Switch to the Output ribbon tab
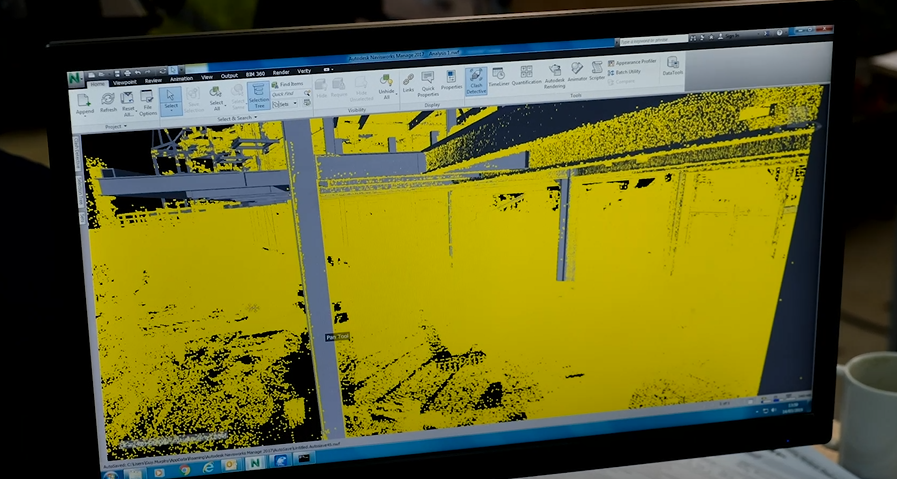897x479 pixels. 229,76
